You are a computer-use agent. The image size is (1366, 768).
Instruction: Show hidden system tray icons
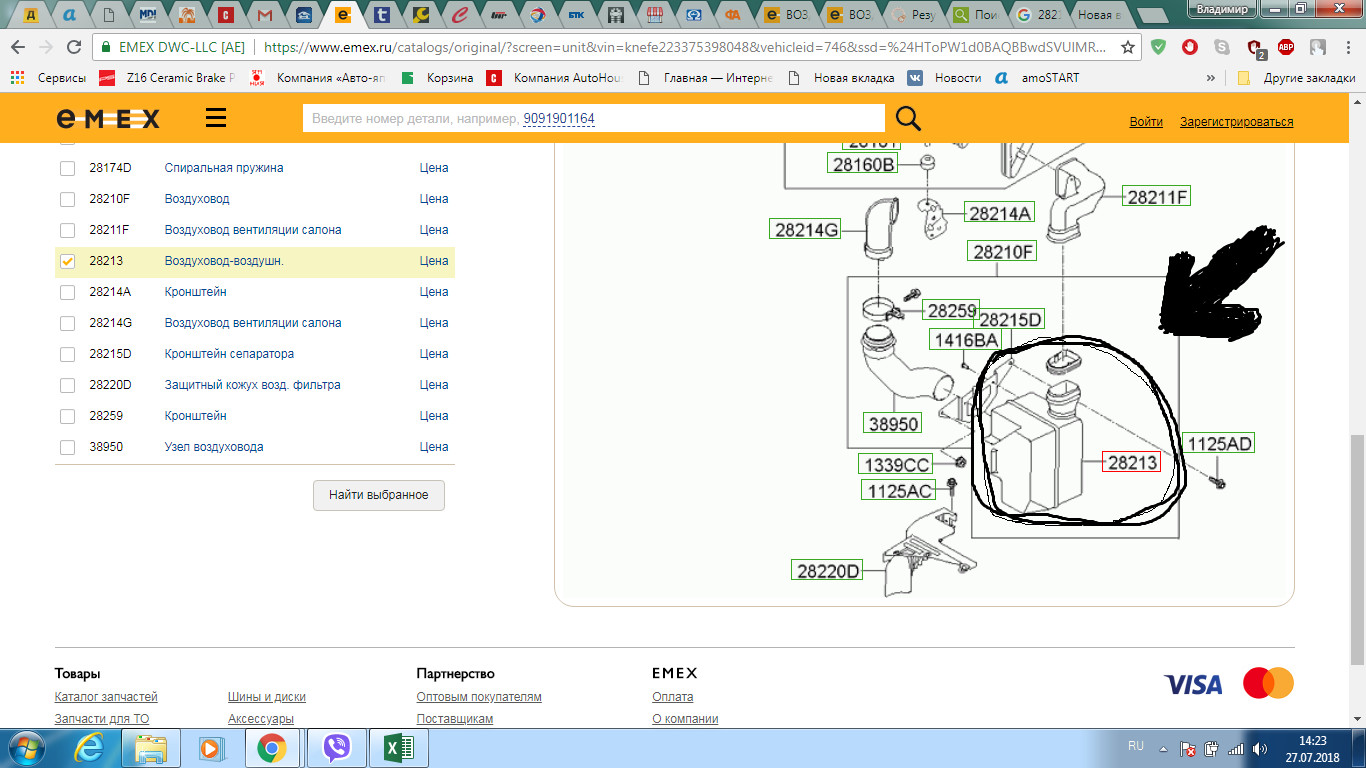[x=1162, y=748]
